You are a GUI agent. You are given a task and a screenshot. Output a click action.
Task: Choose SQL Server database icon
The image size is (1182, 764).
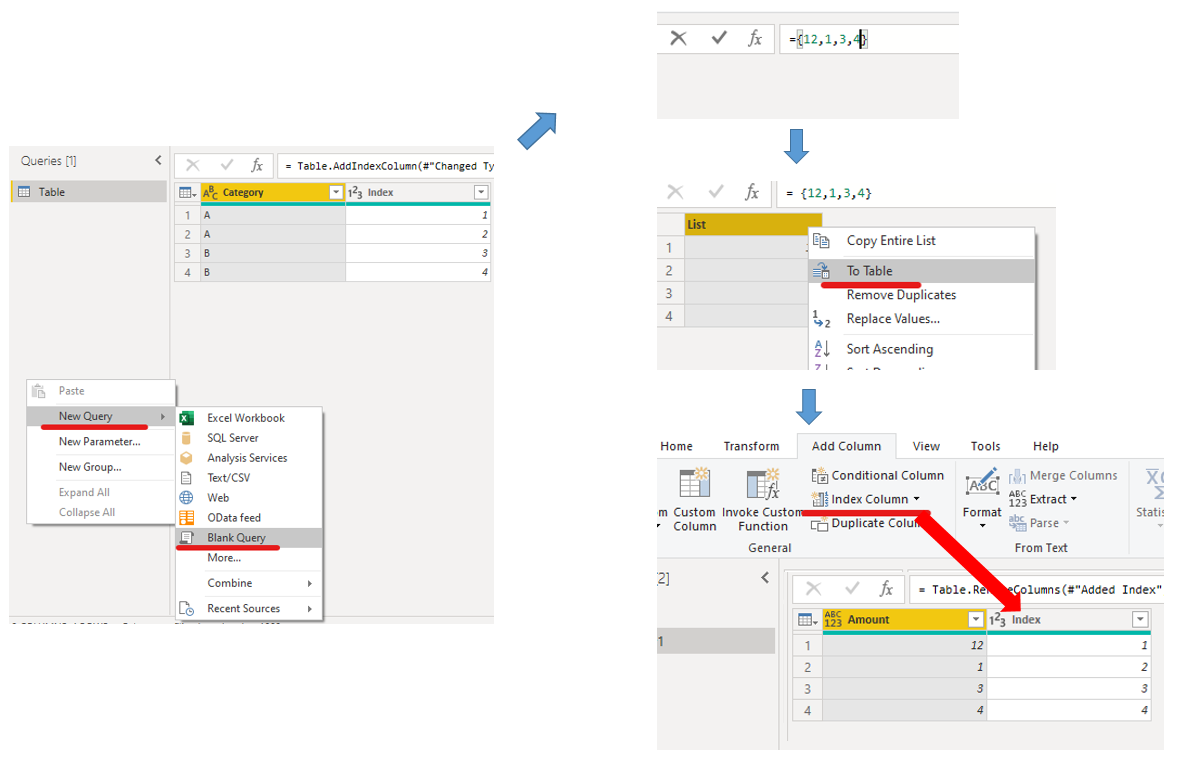coord(186,438)
